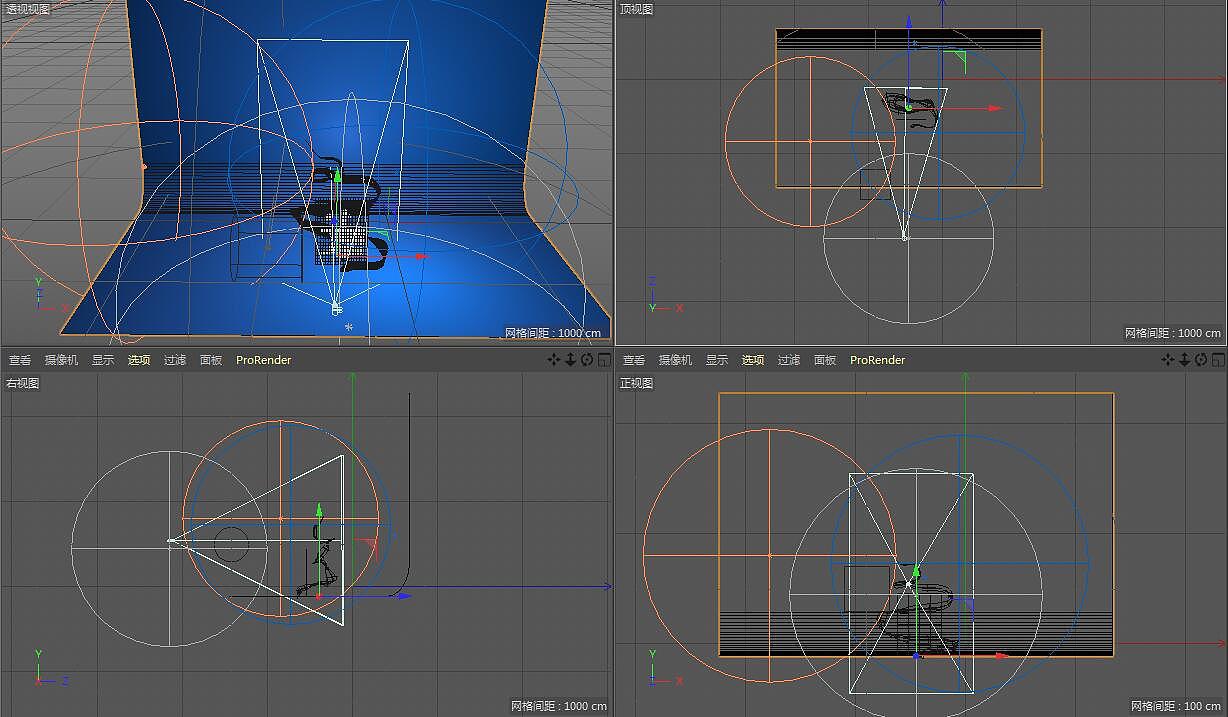Open 过滤 menu in the front view
The width and height of the screenshot is (1228, 717).
pyautogui.click(x=789, y=360)
